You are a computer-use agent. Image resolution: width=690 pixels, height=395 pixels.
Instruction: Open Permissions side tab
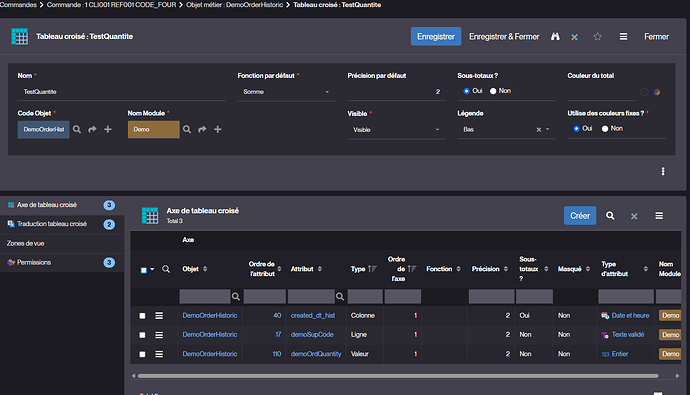click(62, 263)
